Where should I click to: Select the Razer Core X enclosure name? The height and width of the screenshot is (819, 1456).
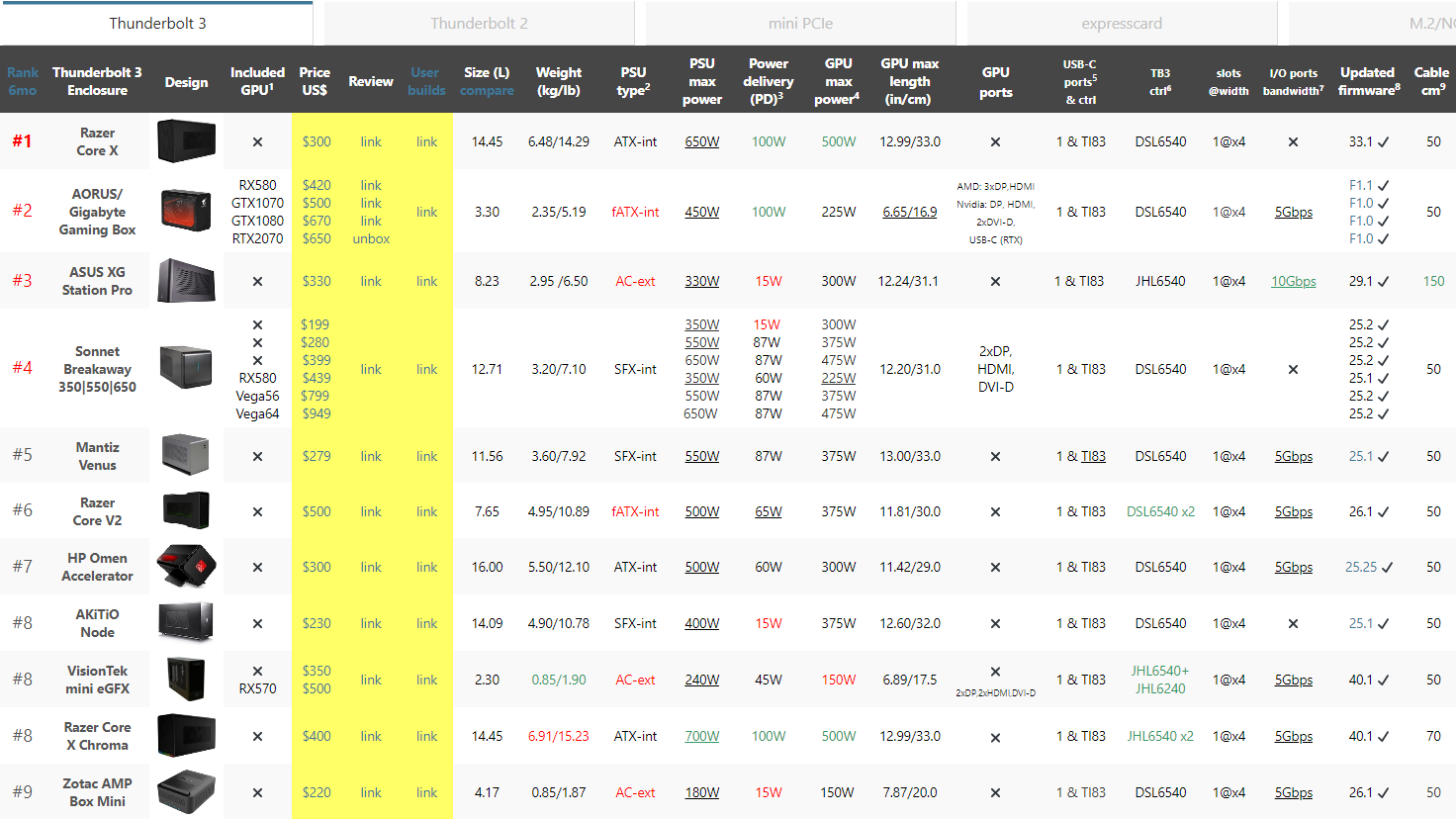97,141
